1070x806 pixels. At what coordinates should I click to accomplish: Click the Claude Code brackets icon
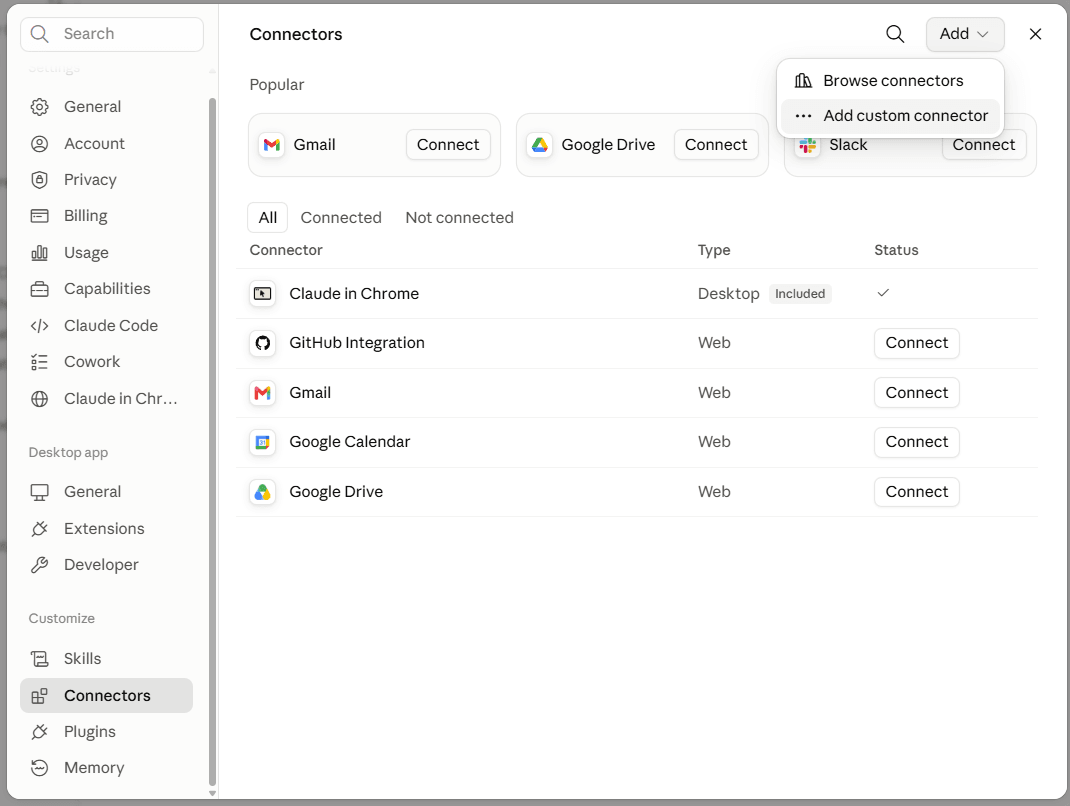pos(40,326)
